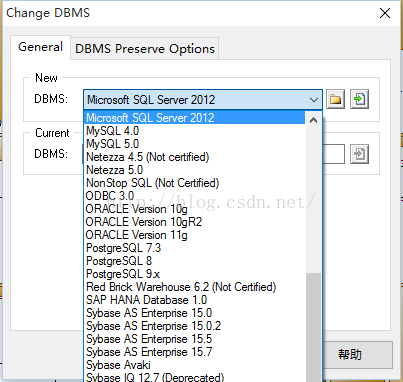Select Sybase Avaki entry

coord(195,365)
